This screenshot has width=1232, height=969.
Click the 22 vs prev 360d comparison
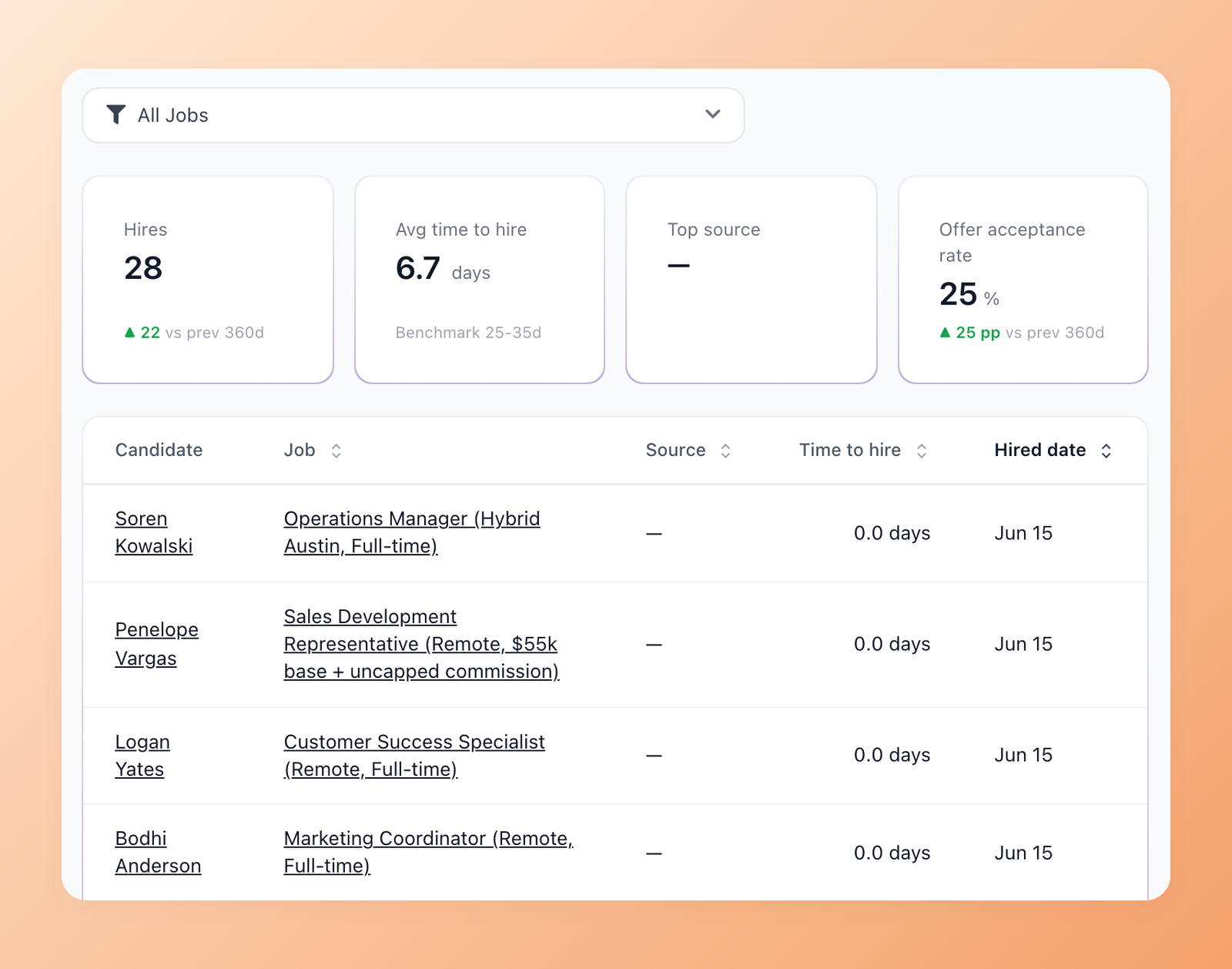click(194, 333)
